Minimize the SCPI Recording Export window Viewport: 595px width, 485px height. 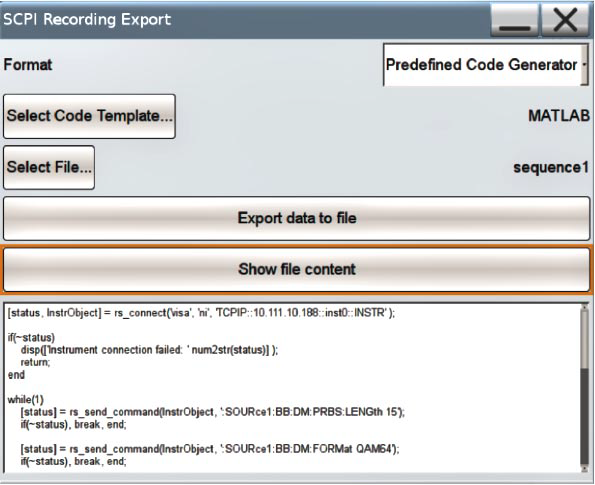pyautogui.click(x=515, y=20)
